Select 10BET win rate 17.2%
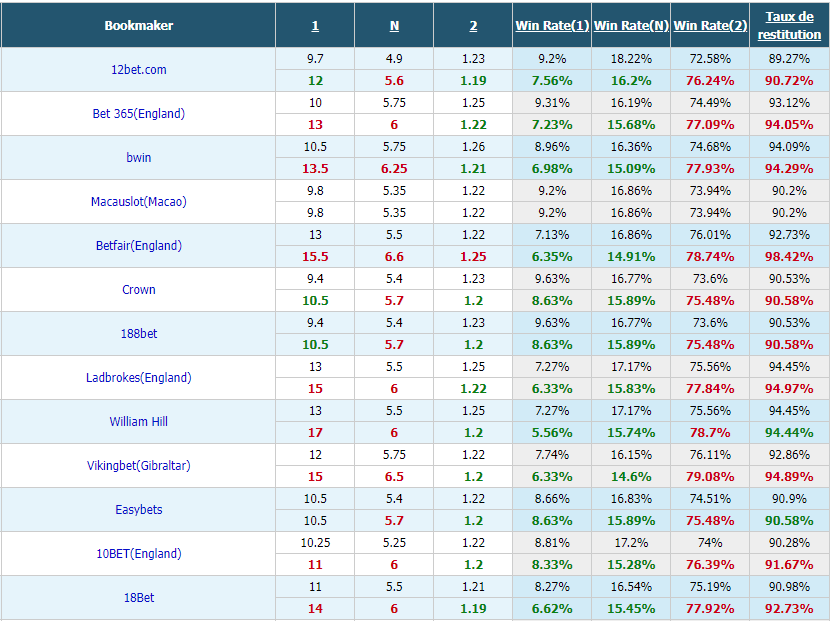Viewport: 831px width, 621px height. pyautogui.click(x=631, y=543)
